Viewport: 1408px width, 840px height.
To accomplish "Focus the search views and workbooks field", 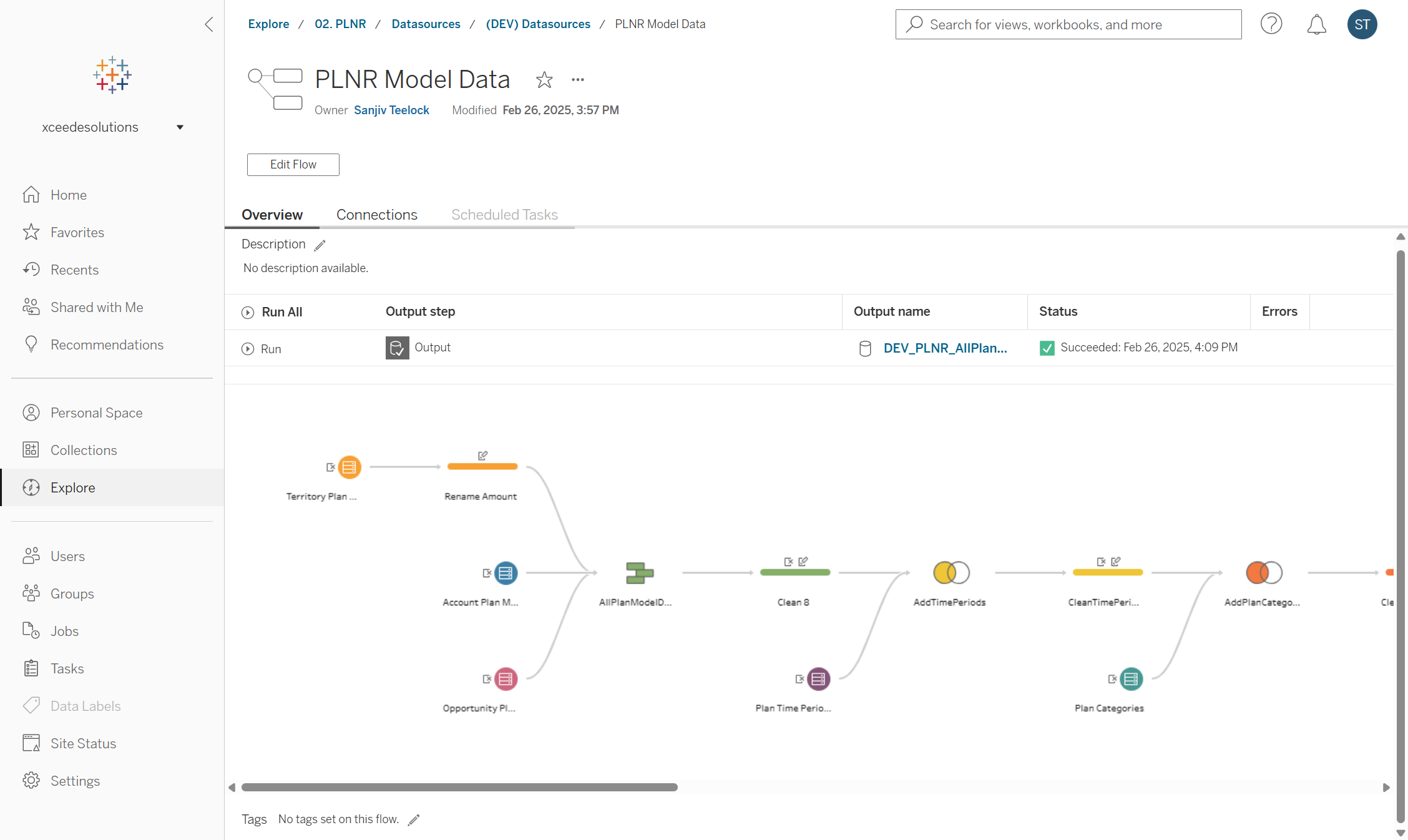I will (1068, 24).
